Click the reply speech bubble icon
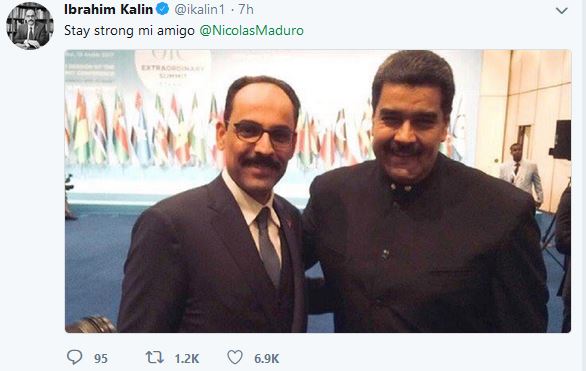 point(74,357)
